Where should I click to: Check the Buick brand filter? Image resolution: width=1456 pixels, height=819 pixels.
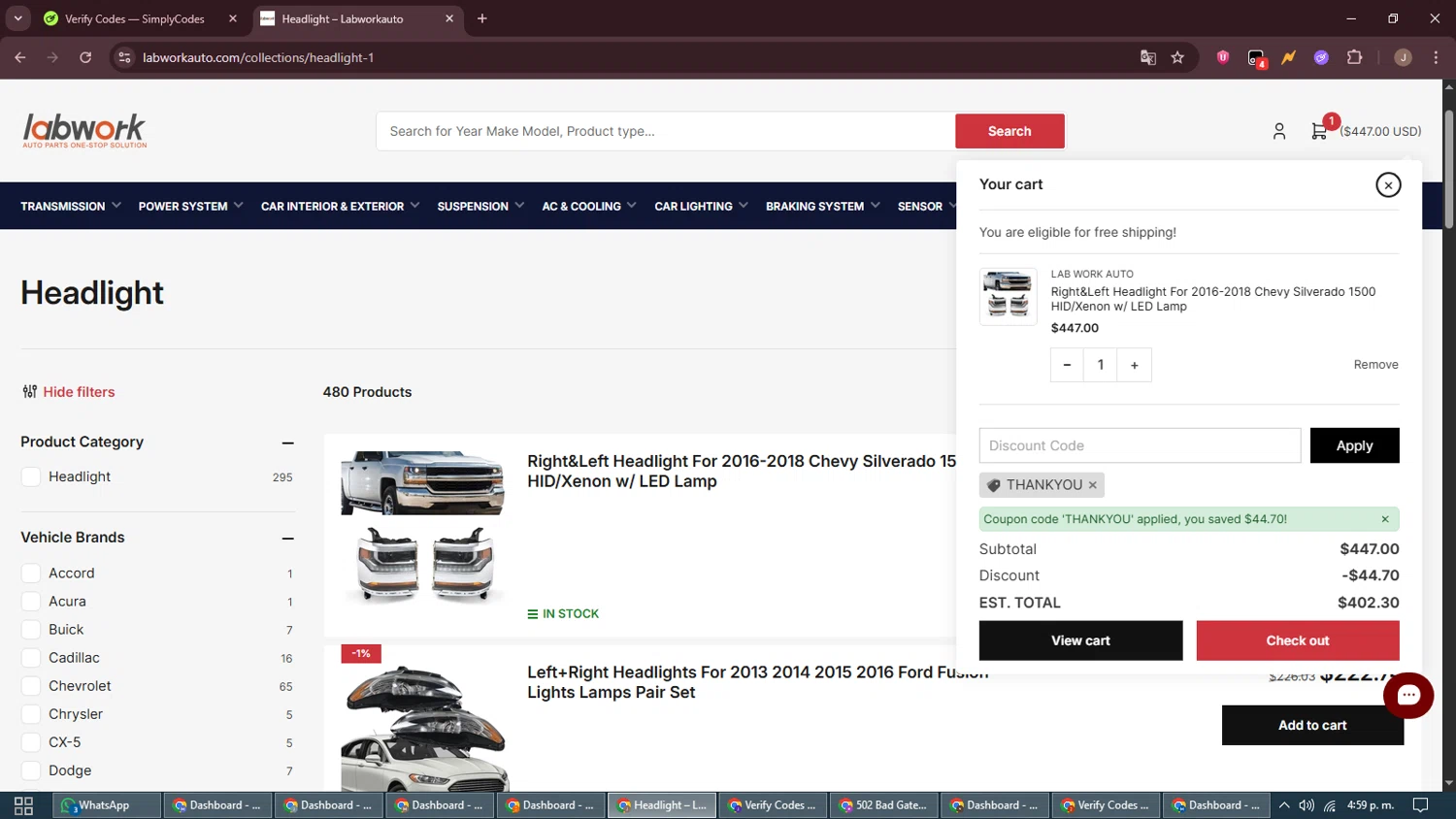pos(31,630)
